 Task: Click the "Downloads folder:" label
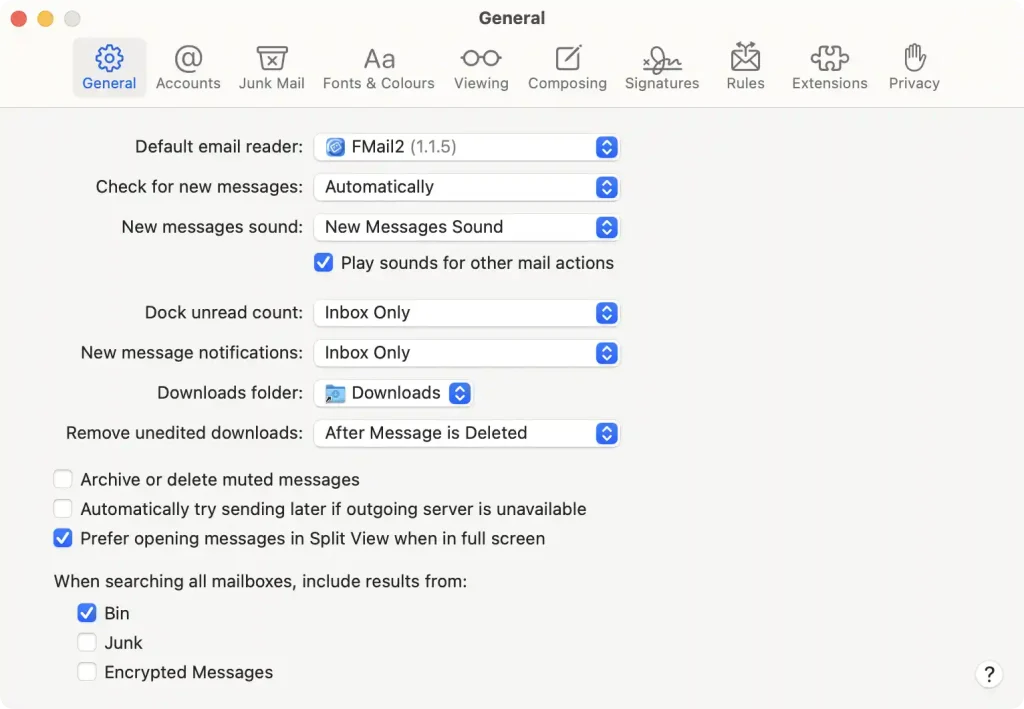coord(230,393)
